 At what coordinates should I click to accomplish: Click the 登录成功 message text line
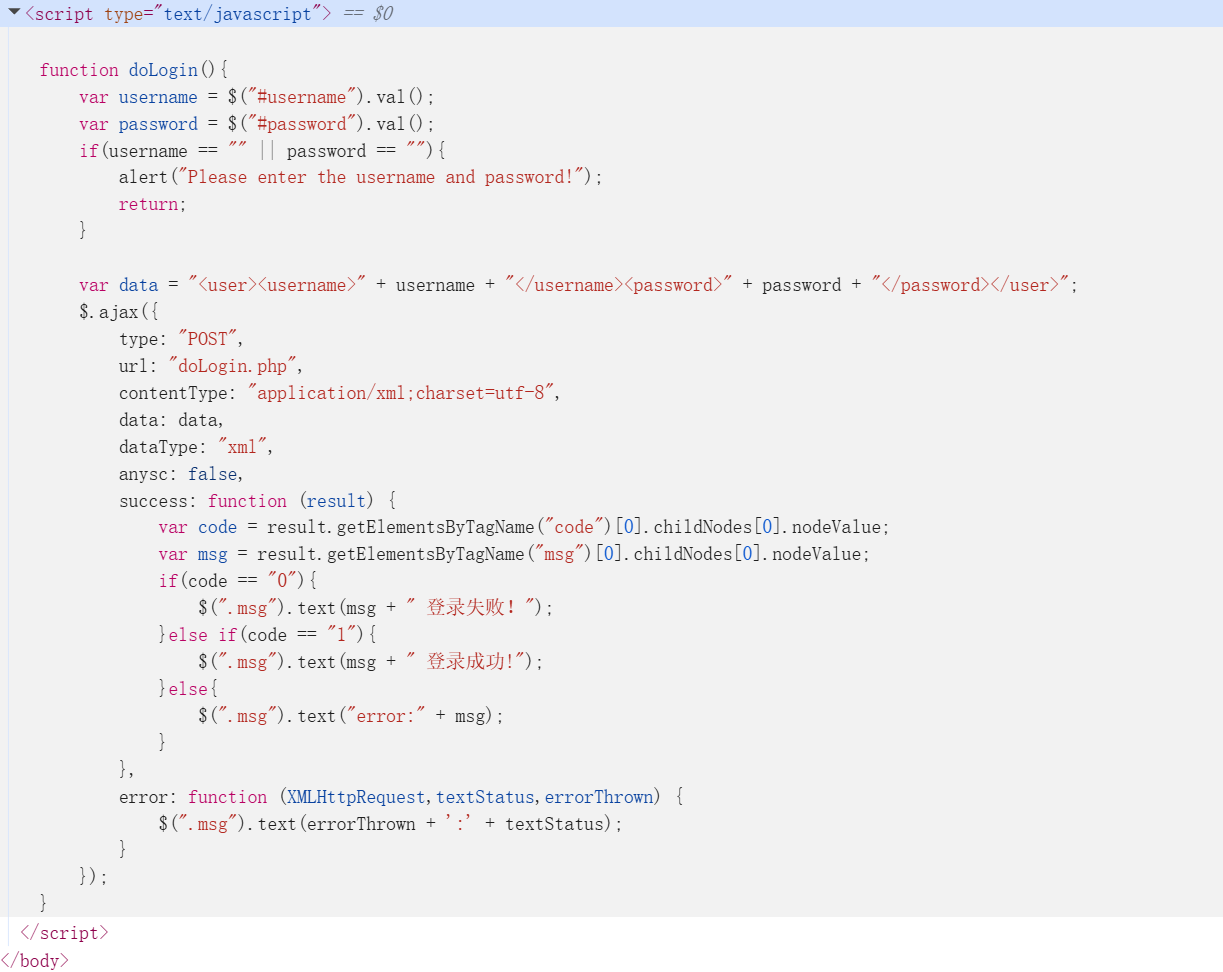point(371,662)
